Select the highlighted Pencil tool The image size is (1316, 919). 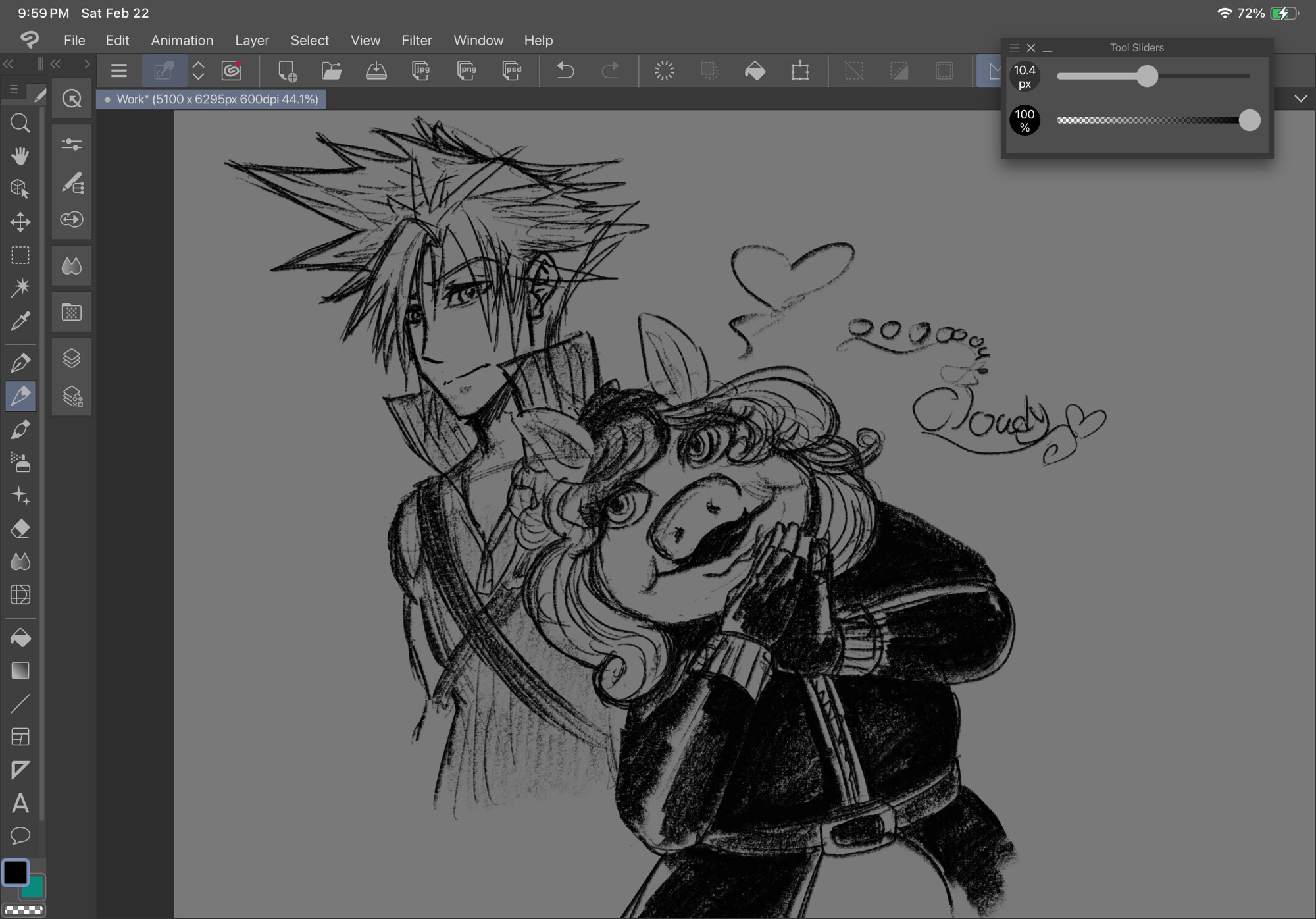[x=20, y=396]
